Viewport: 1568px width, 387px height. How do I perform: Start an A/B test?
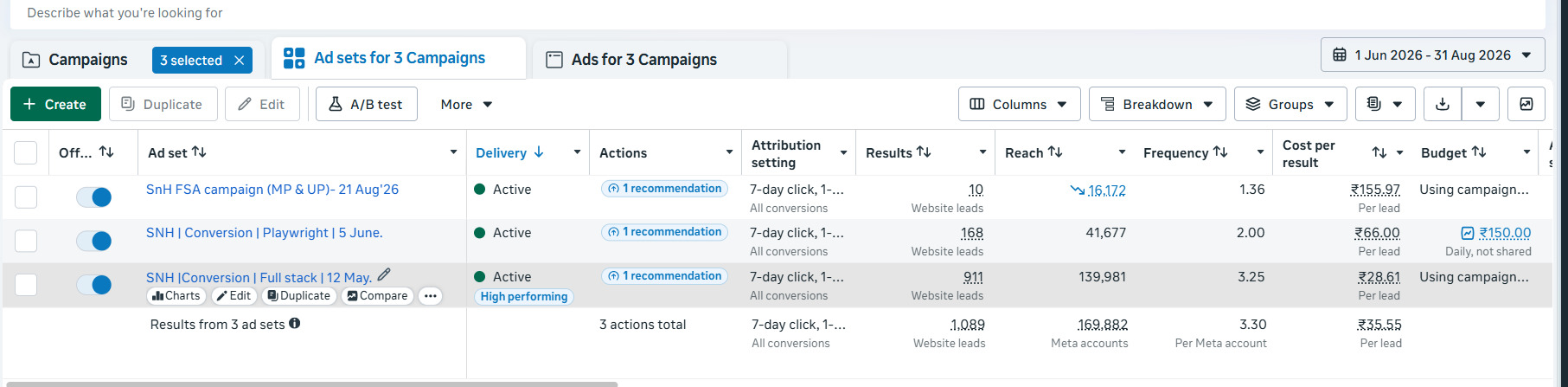click(x=366, y=104)
